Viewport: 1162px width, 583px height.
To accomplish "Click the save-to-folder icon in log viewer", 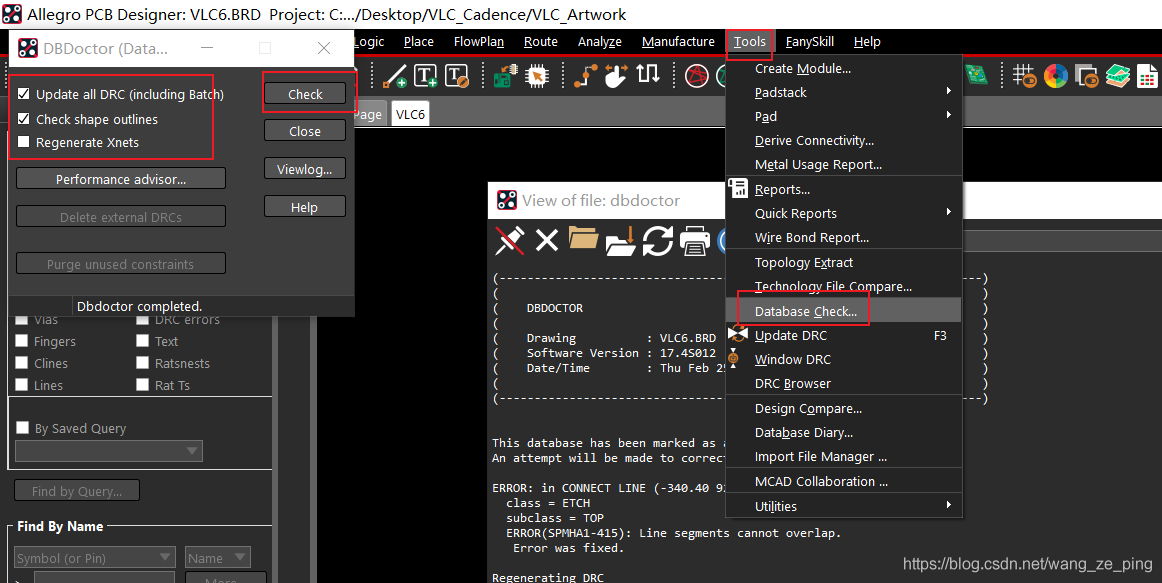I will click(x=620, y=241).
